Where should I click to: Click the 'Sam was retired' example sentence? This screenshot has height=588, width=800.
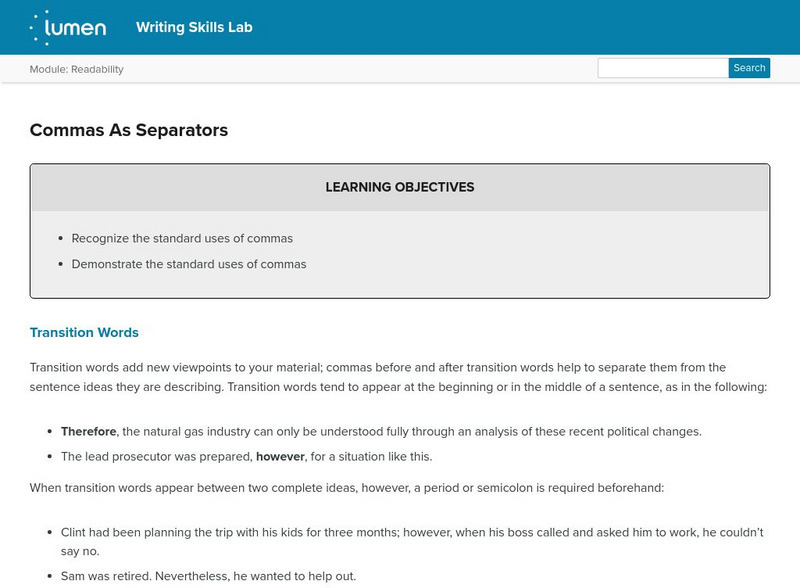[x=208, y=576]
